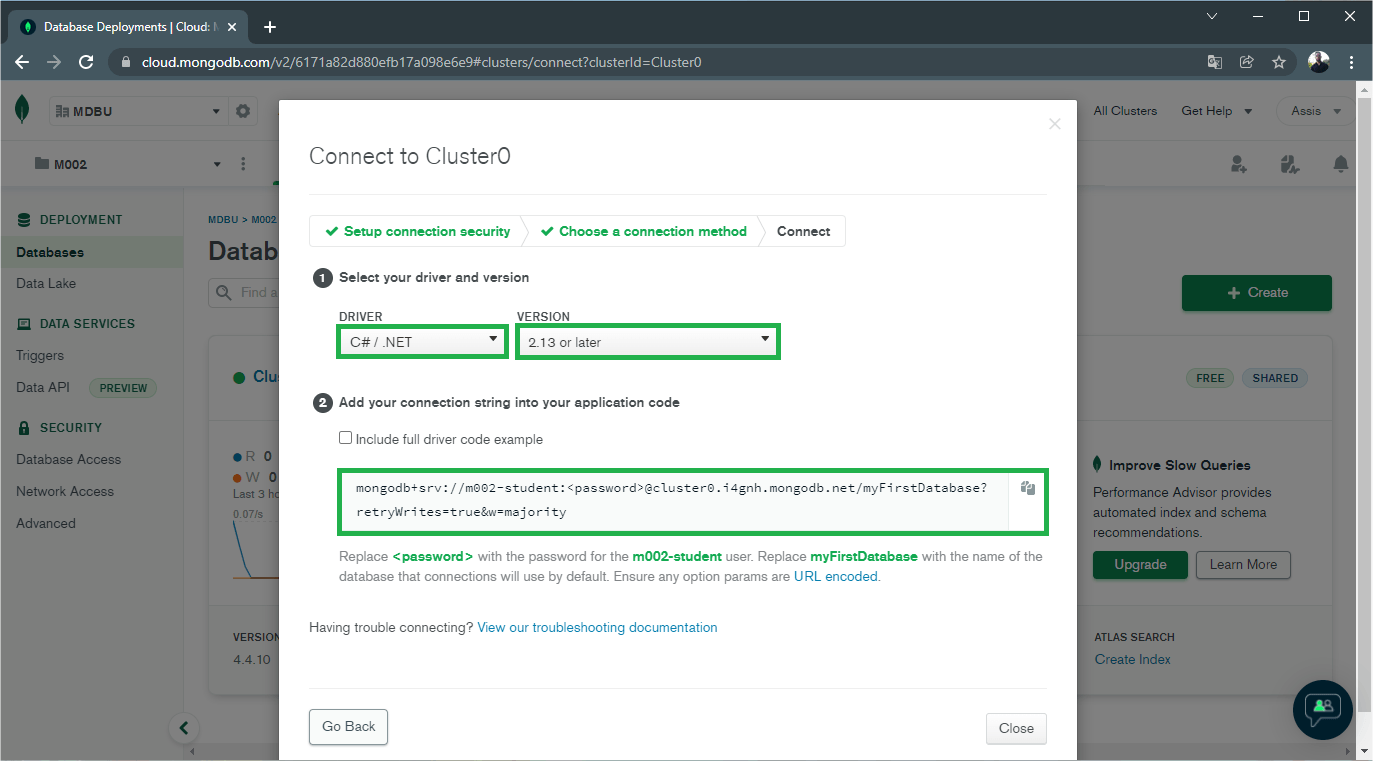Go to the Setup connection security step
This screenshot has width=1373, height=761.
pos(417,231)
